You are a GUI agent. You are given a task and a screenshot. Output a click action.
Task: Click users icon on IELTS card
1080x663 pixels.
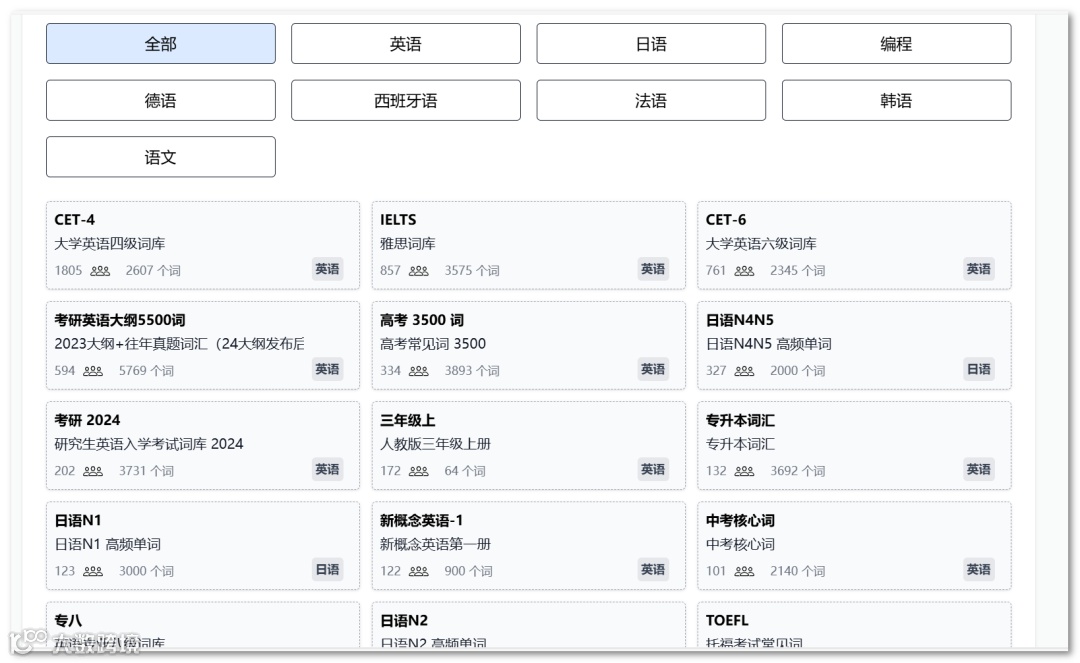418,271
